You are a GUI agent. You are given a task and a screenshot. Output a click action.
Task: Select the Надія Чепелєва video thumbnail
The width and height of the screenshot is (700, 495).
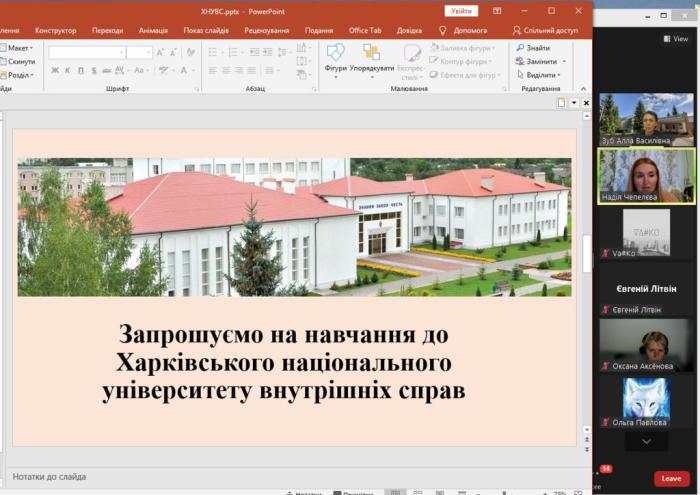tap(646, 176)
